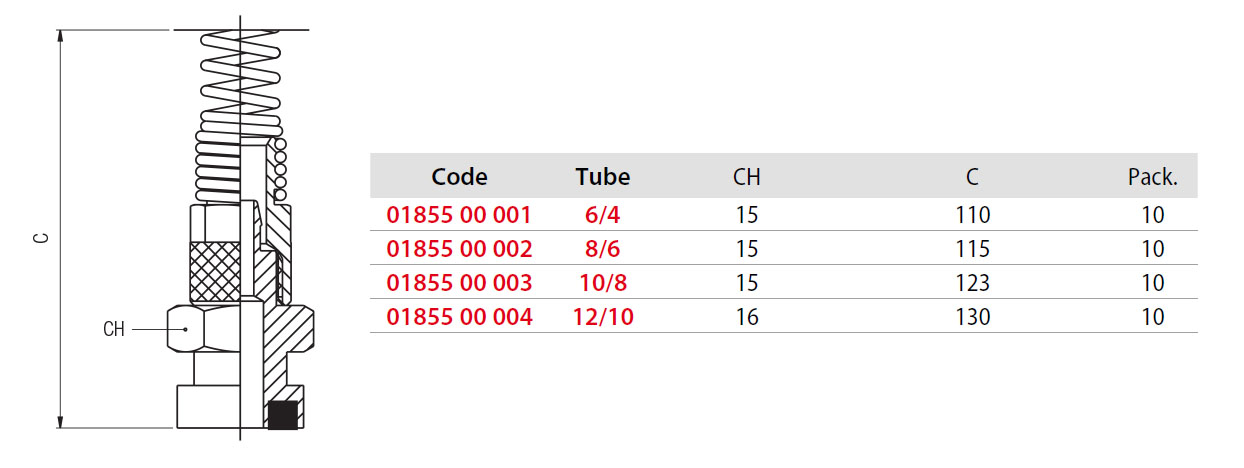The image size is (1244, 468).
Task: Click product code 01855 00 001
Action: [x=459, y=215]
